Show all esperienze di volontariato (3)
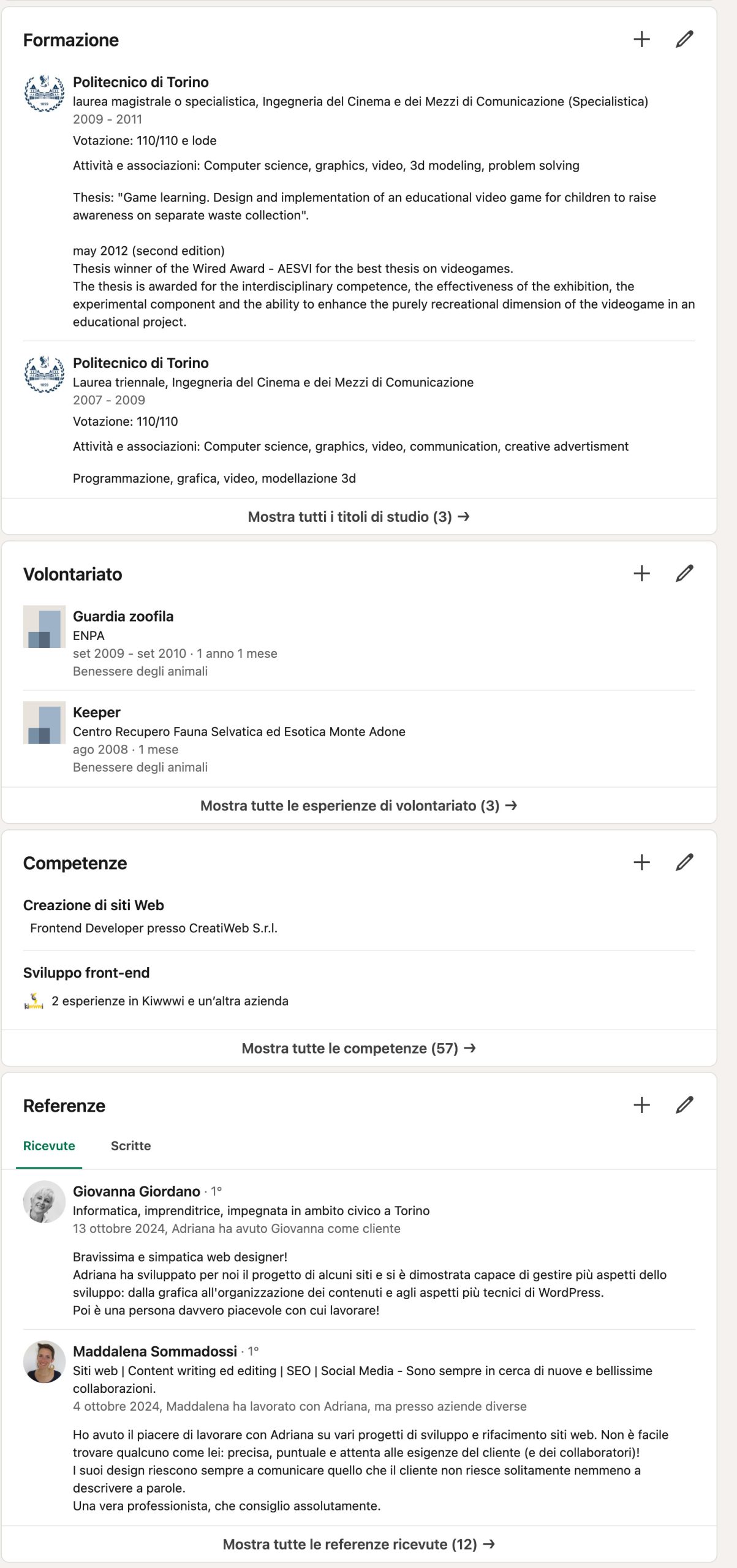This screenshot has height=1568, width=737. (358, 805)
